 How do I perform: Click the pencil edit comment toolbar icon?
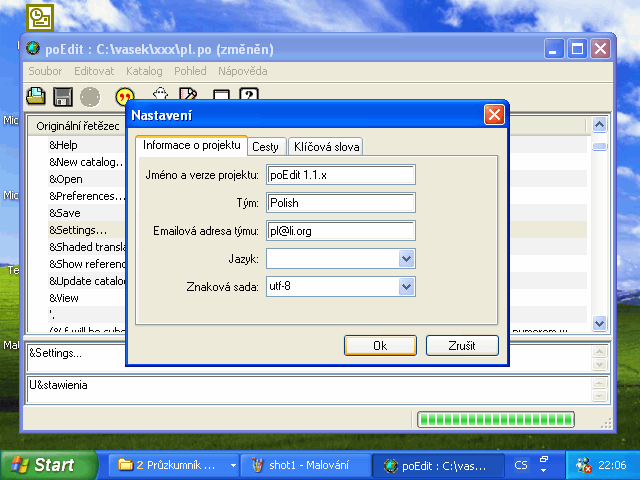tap(187, 96)
